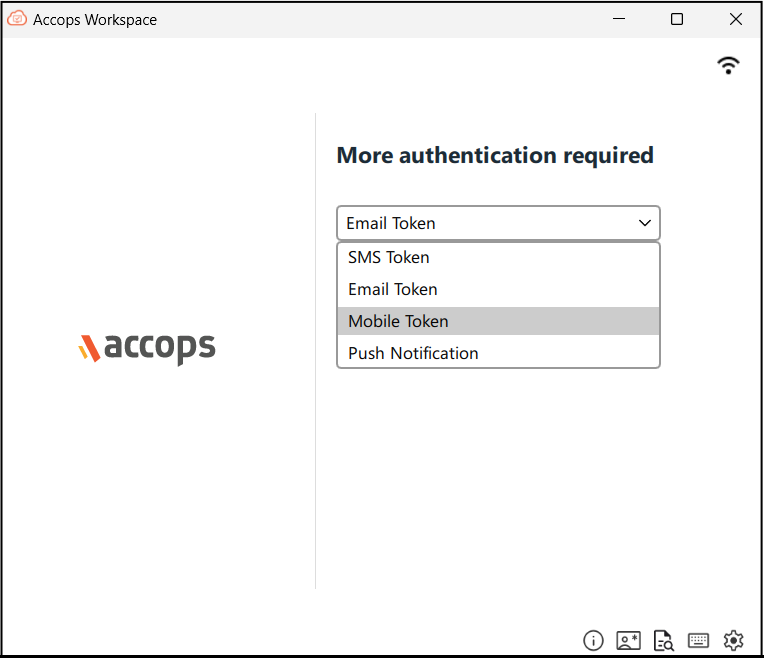Click the More authentication required heading
The image size is (764, 658).
coord(495,155)
